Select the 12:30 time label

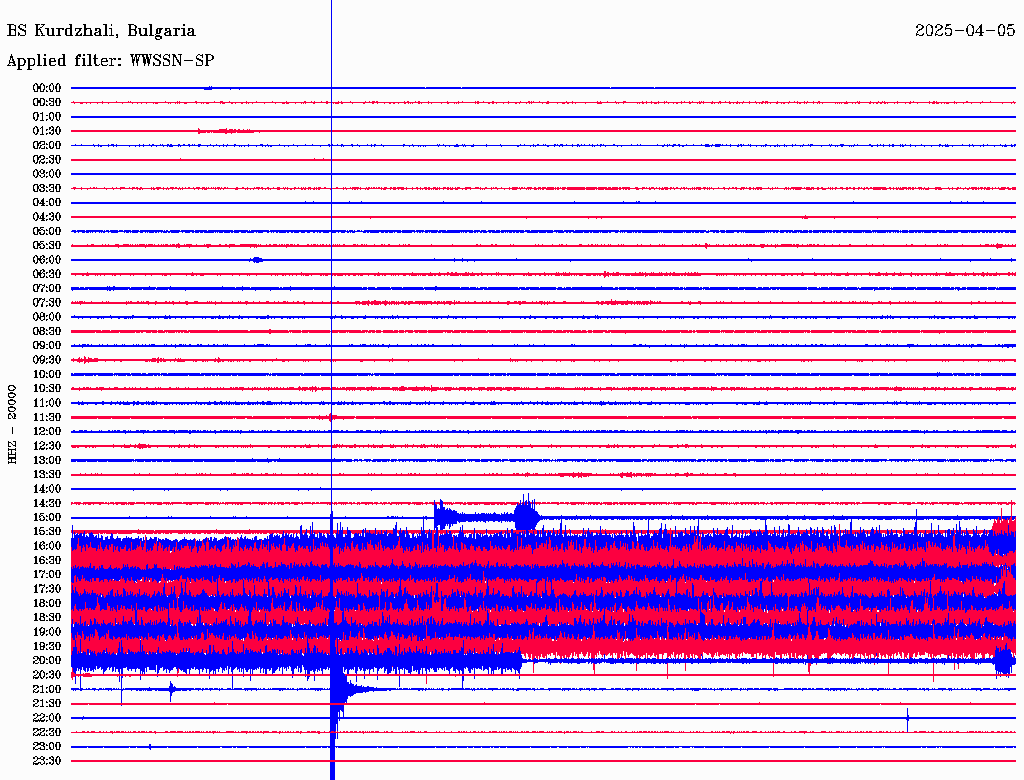pyautogui.click(x=47, y=446)
